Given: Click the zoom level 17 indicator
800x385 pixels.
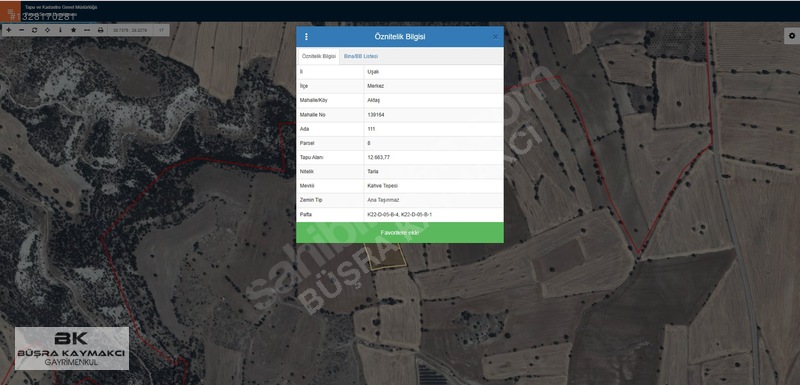Looking at the screenshot, I should (x=162, y=30).
